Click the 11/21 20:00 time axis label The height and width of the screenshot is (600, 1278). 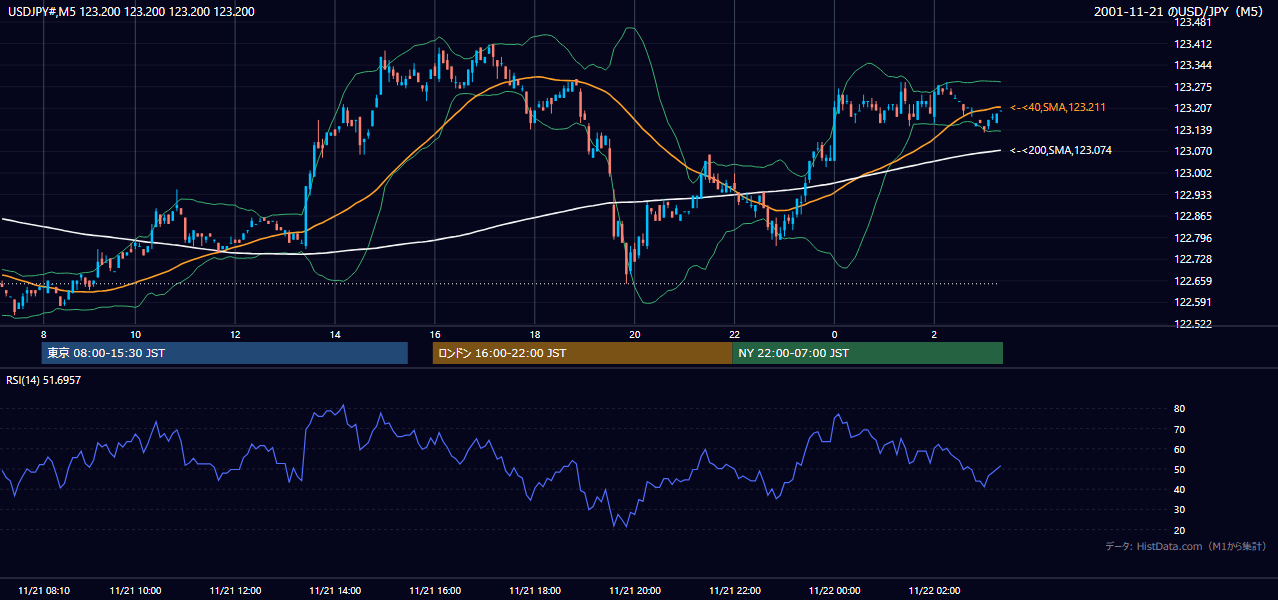click(x=635, y=591)
